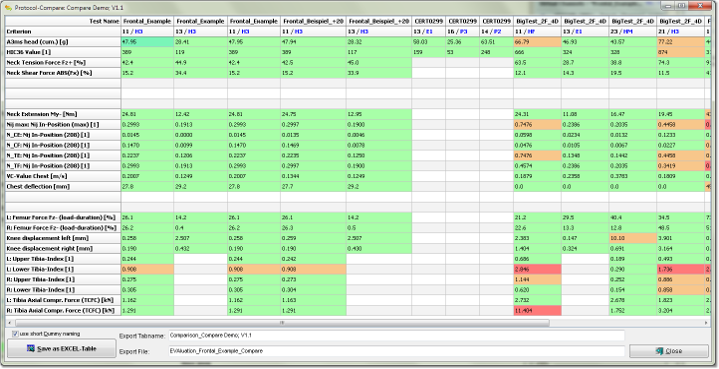Screen dimensions: 719x369
Task: Click the door icon on Close button
Action: tap(659, 351)
